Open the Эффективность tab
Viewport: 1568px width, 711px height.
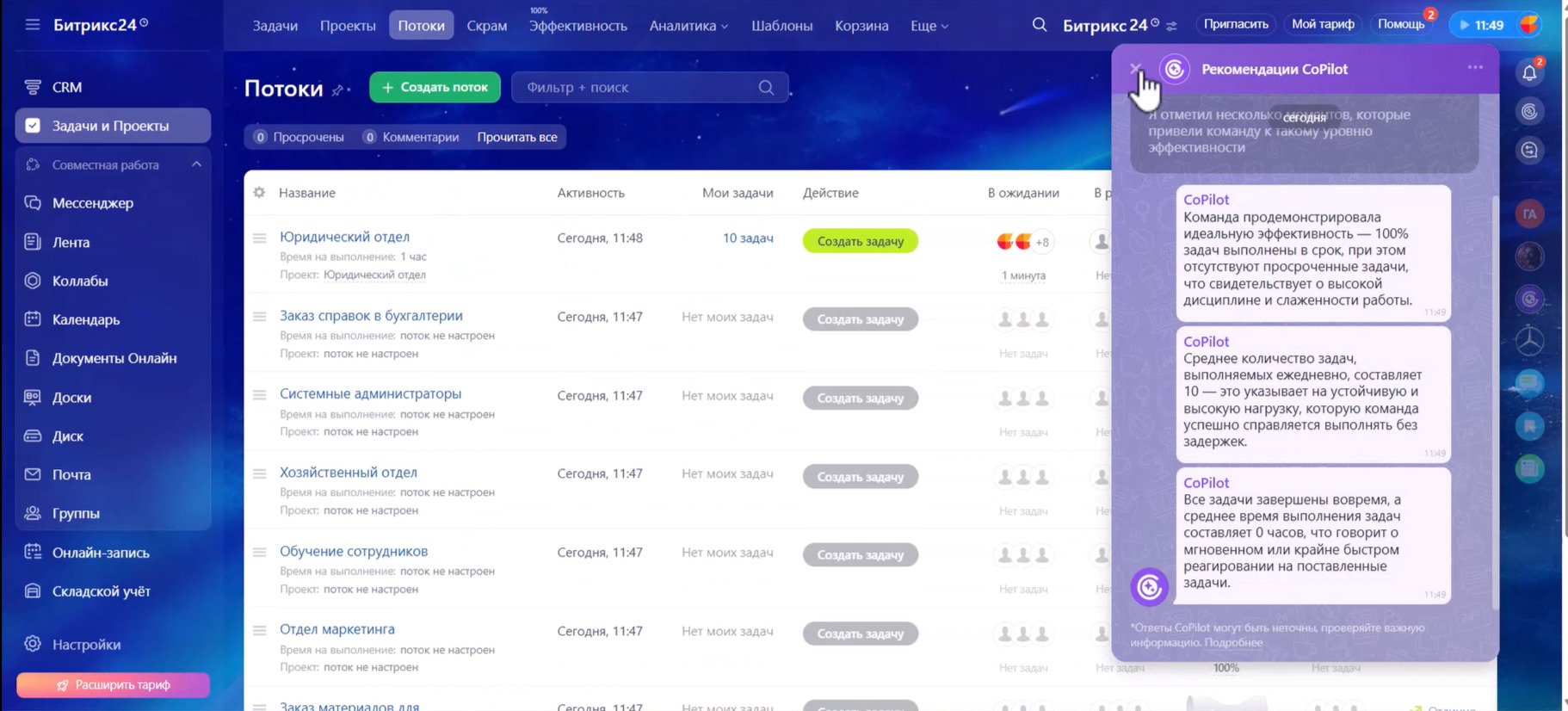click(578, 26)
